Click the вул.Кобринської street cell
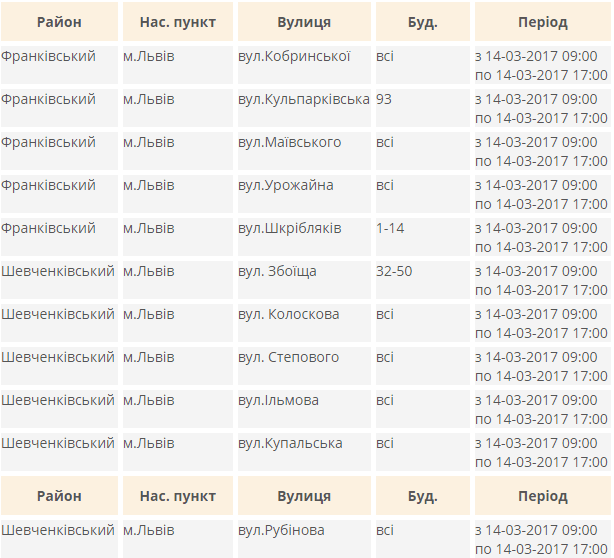Viewport: 614px width, 558px height. pyautogui.click(x=294, y=56)
